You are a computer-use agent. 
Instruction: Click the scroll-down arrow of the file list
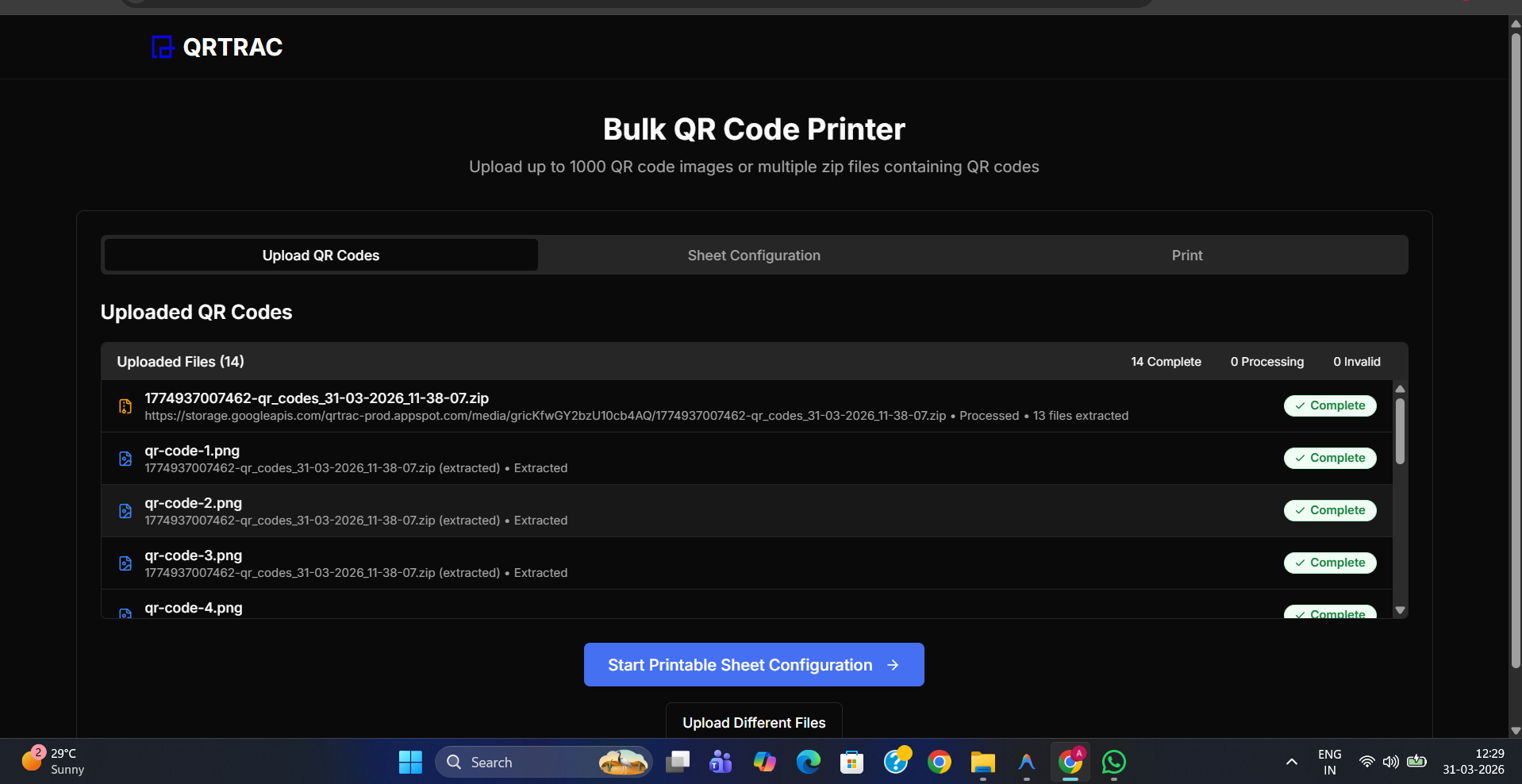point(1399,609)
